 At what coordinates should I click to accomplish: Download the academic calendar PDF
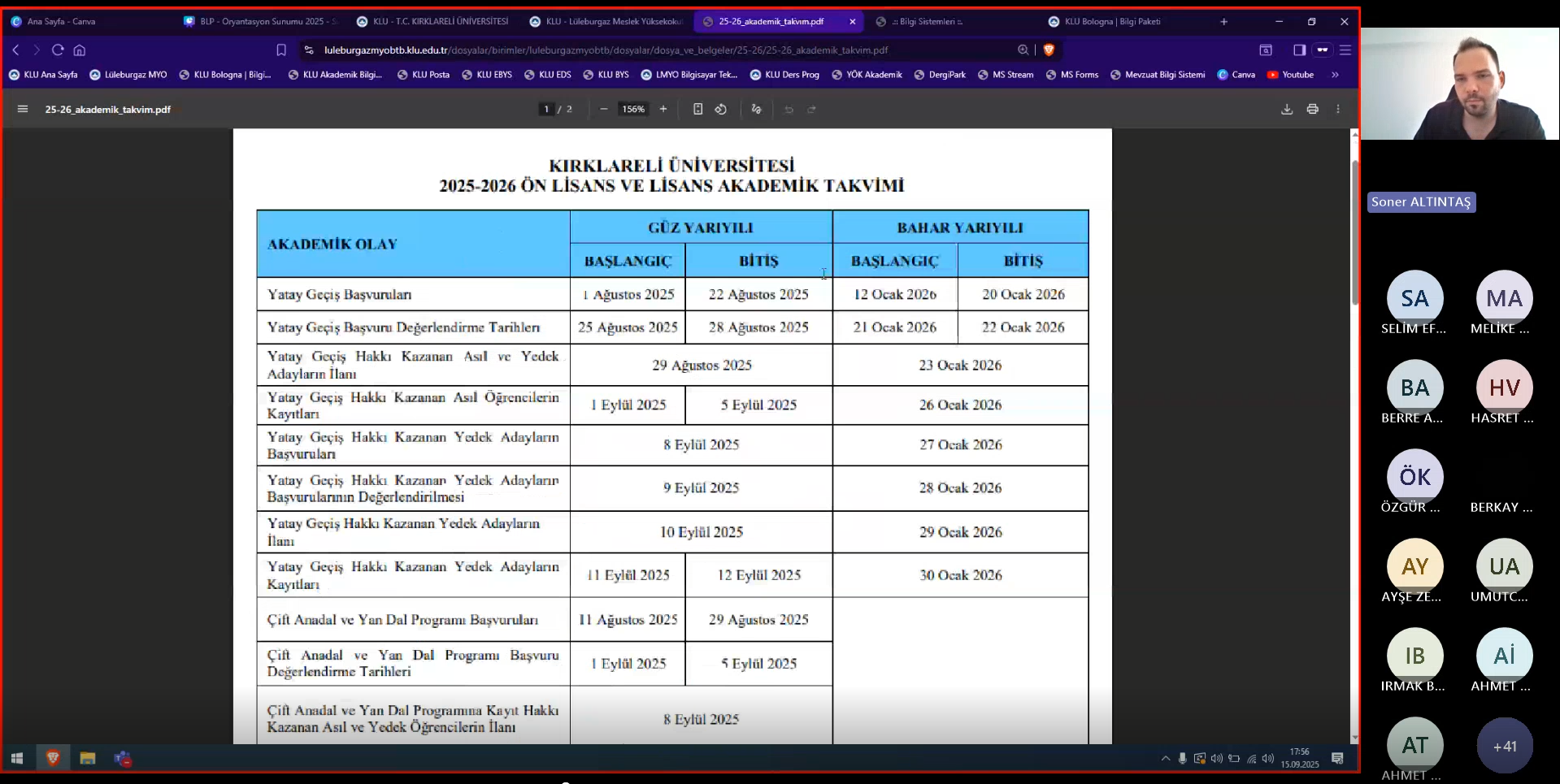[x=1286, y=109]
